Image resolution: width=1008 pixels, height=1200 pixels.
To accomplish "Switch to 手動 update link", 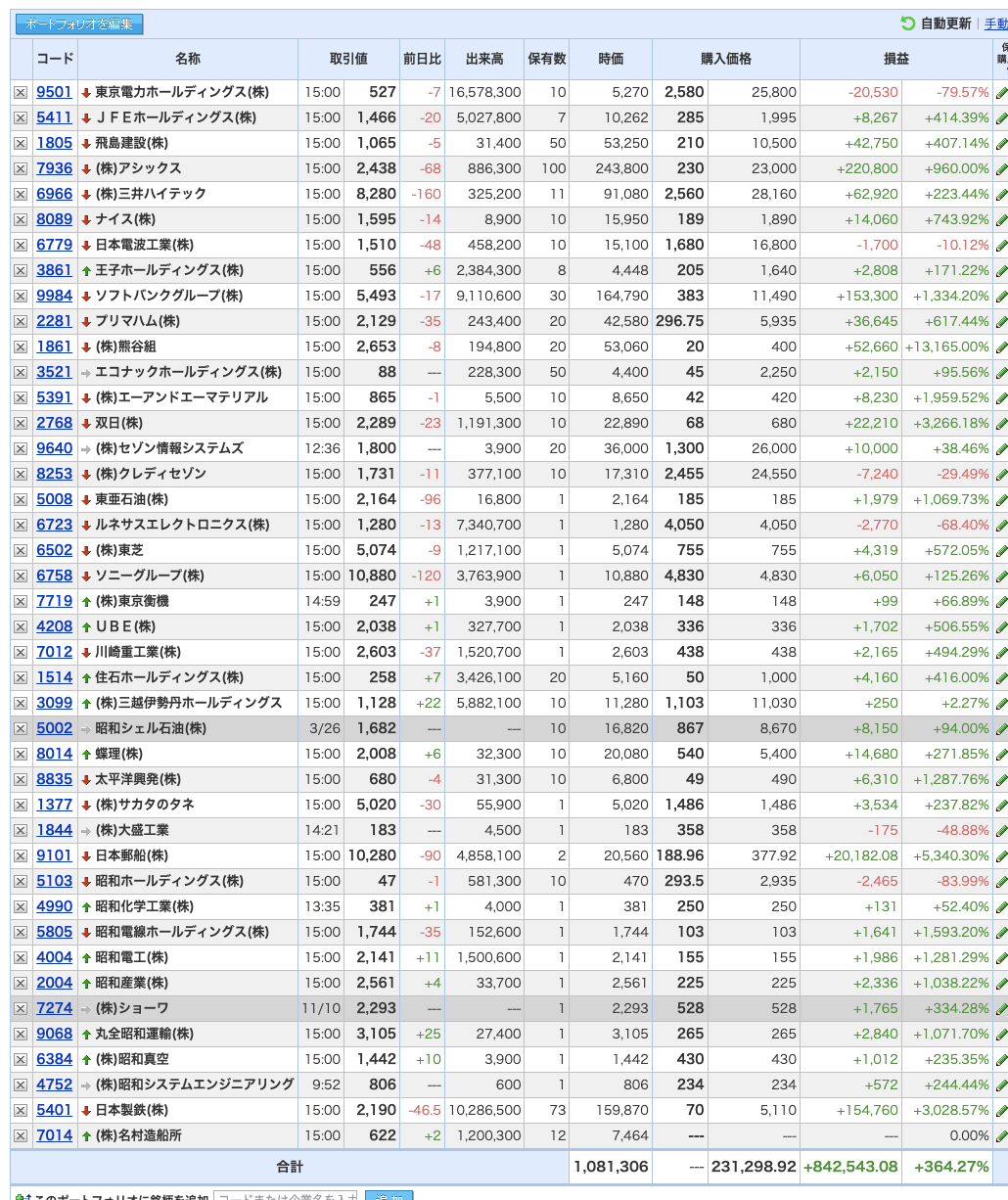I will [x=995, y=23].
